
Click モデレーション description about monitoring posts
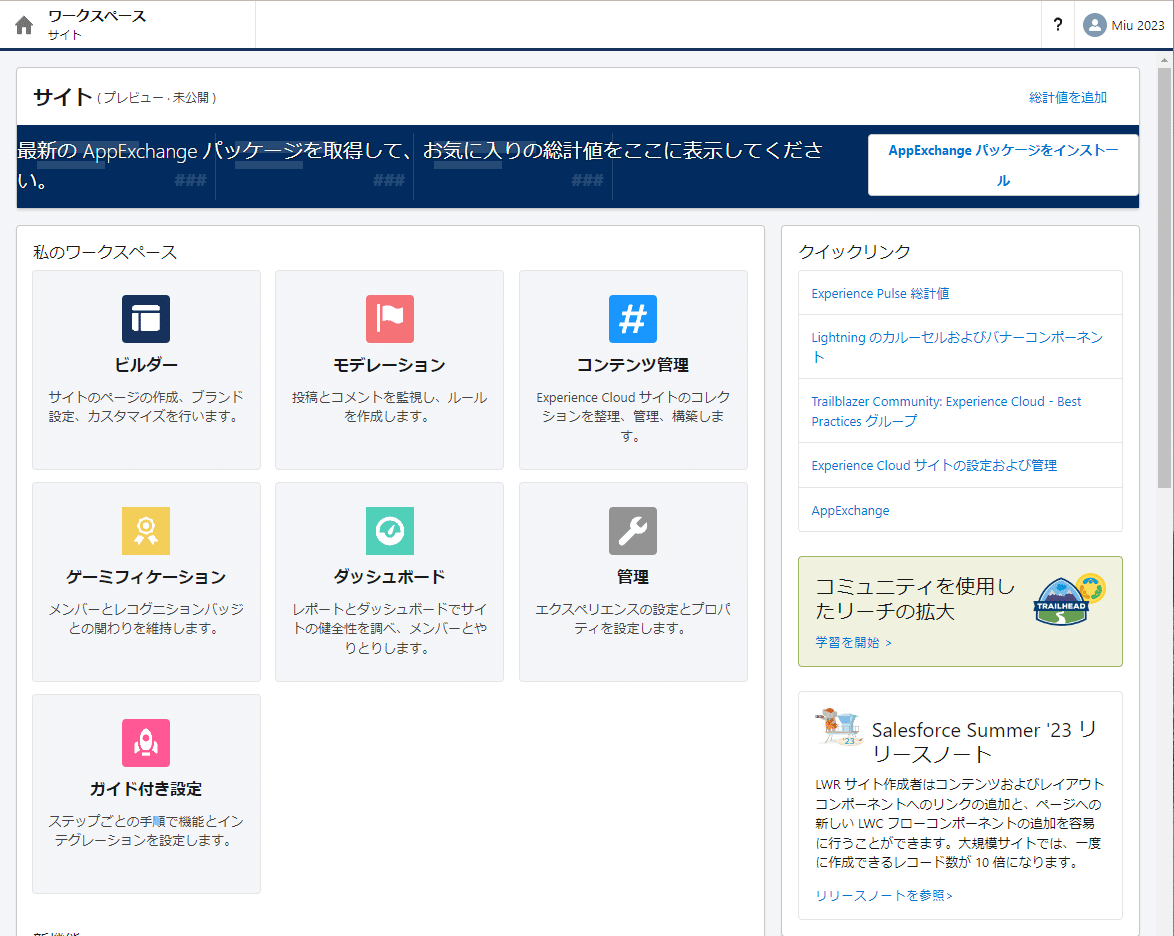click(389, 407)
